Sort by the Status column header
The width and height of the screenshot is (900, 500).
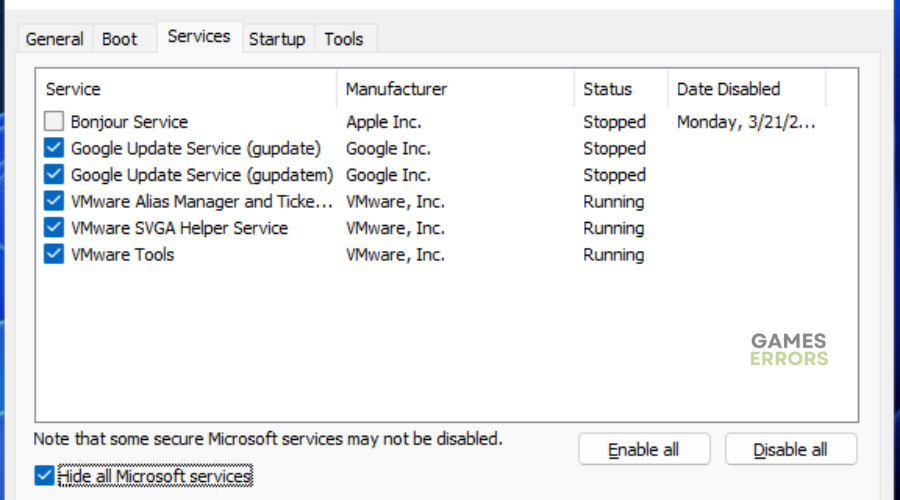coord(621,89)
